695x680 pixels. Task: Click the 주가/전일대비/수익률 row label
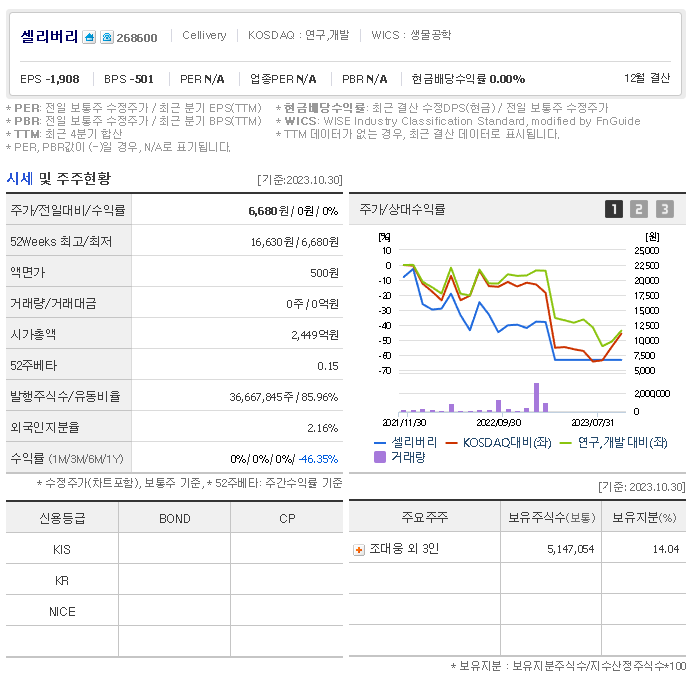(x=68, y=210)
